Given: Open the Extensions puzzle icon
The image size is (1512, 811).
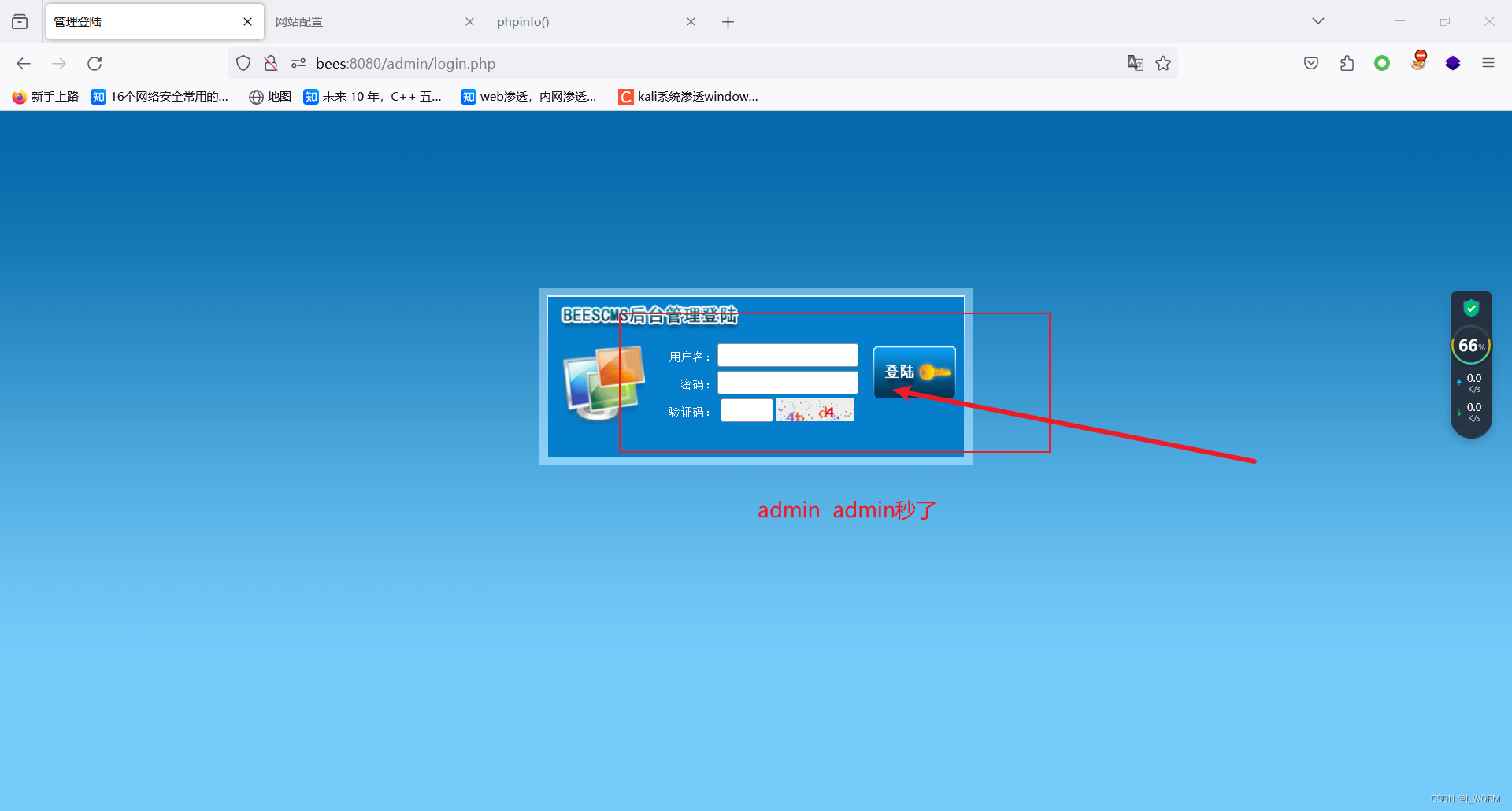Looking at the screenshot, I should (1347, 64).
